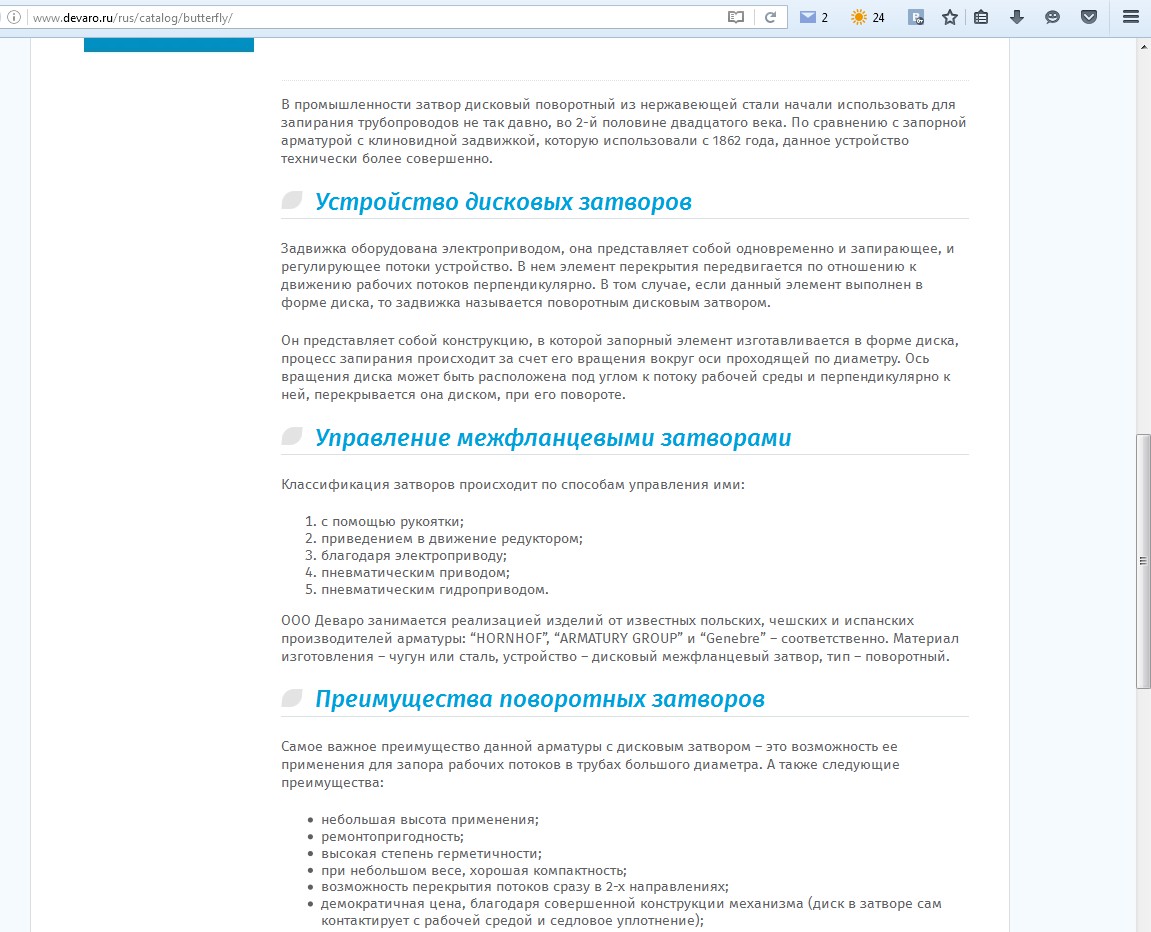Image resolution: width=1151 pixels, height=932 pixels.
Task: Click the vertical scrollbar thumb
Action: pos(1143,561)
